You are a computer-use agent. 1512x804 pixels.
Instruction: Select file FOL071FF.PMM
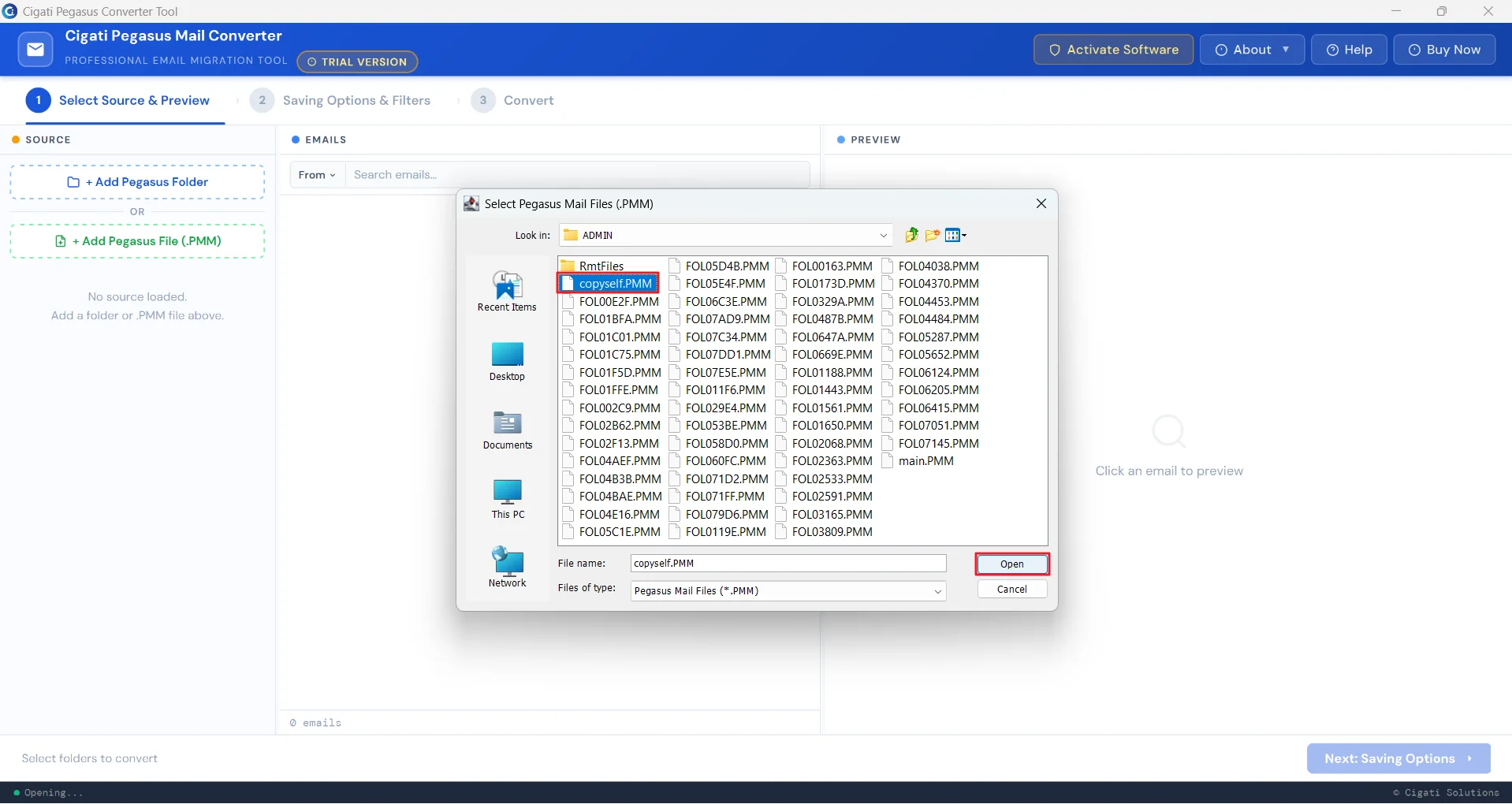click(x=717, y=497)
